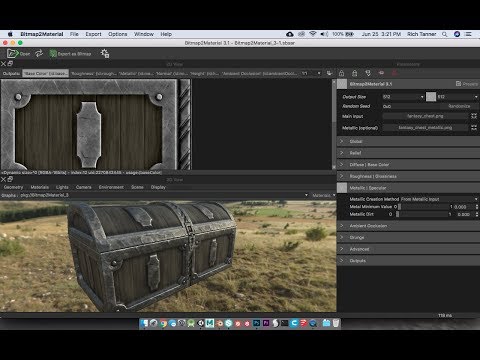Close the 3D View panel with X icon
The width and height of the screenshot is (480, 360).
coord(3,180)
